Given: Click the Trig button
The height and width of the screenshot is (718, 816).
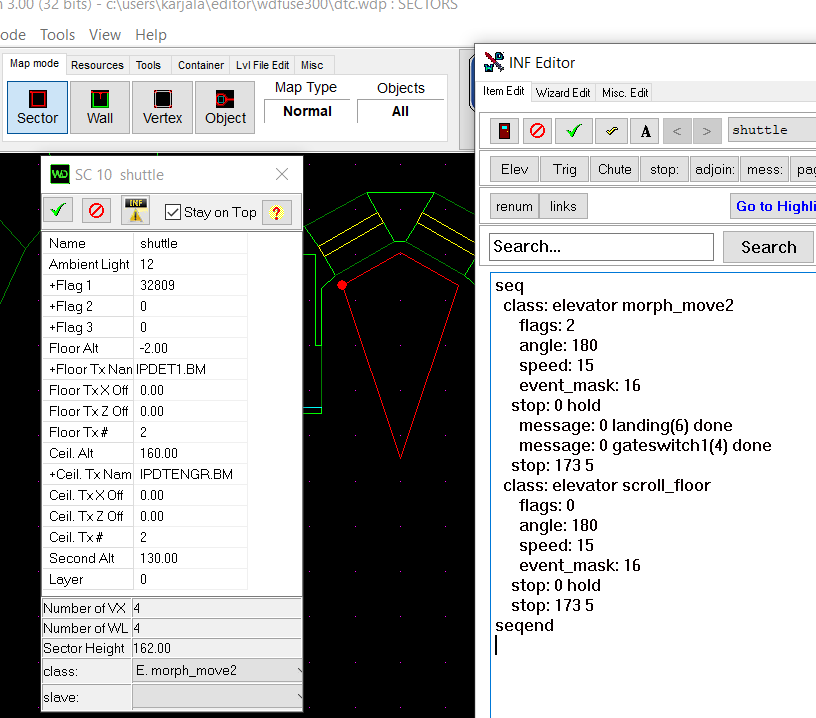Looking at the screenshot, I should (x=565, y=169).
